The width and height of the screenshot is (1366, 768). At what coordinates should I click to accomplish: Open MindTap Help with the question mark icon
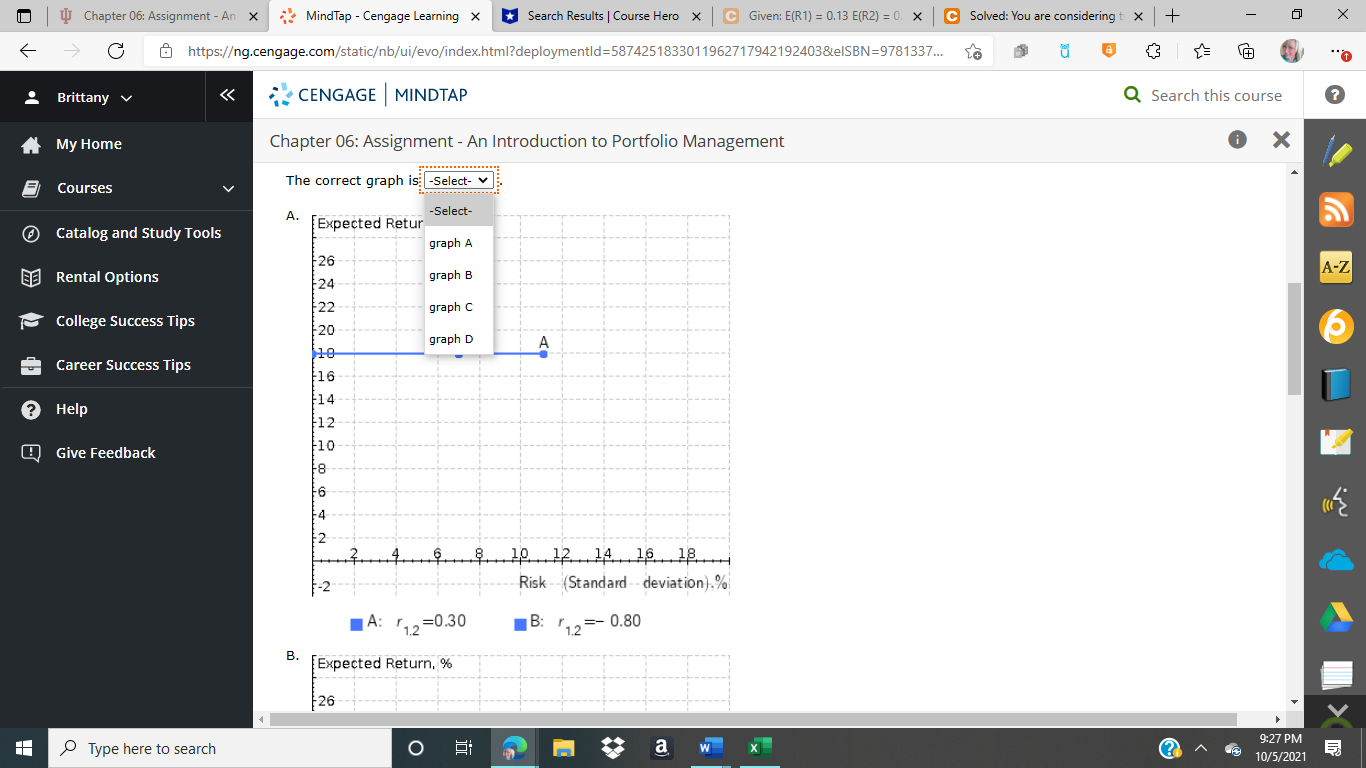pyautogui.click(x=1334, y=96)
